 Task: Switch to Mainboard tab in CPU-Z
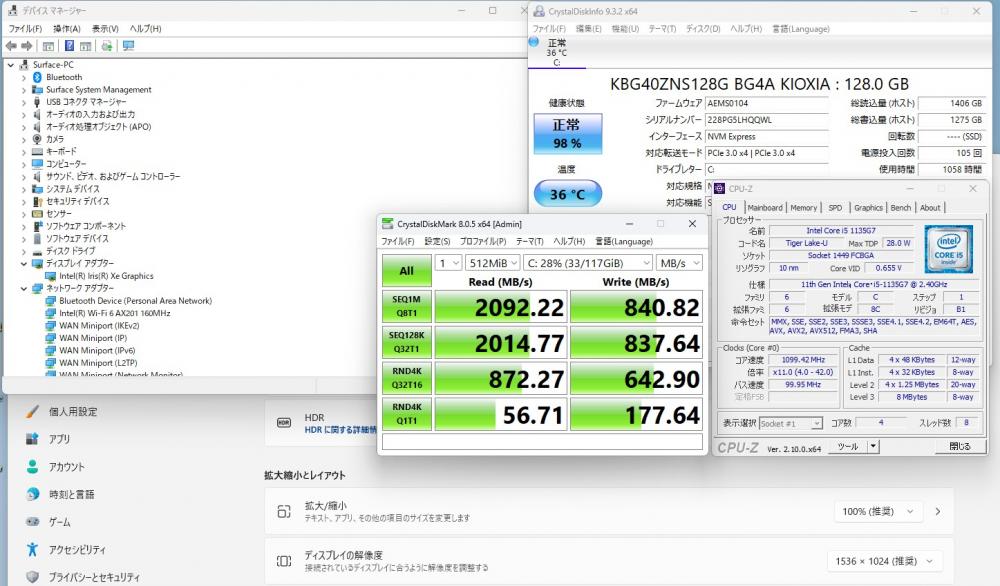tap(765, 208)
